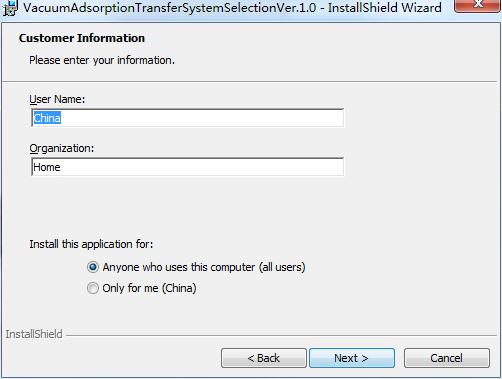The height and width of the screenshot is (379, 502).
Task: Click the Customer Information heading
Action: click(x=82, y=38)
